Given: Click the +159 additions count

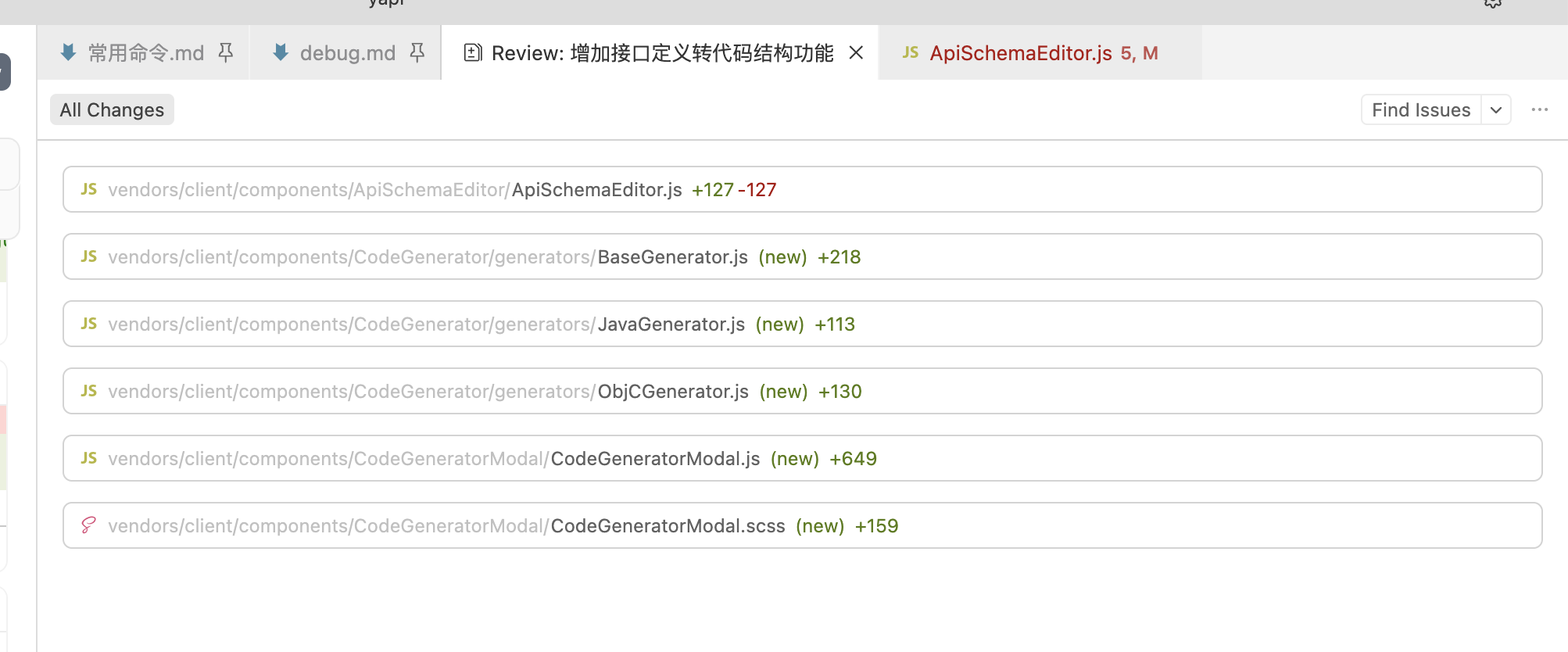Looking at the screenshot, I should 877,526.
